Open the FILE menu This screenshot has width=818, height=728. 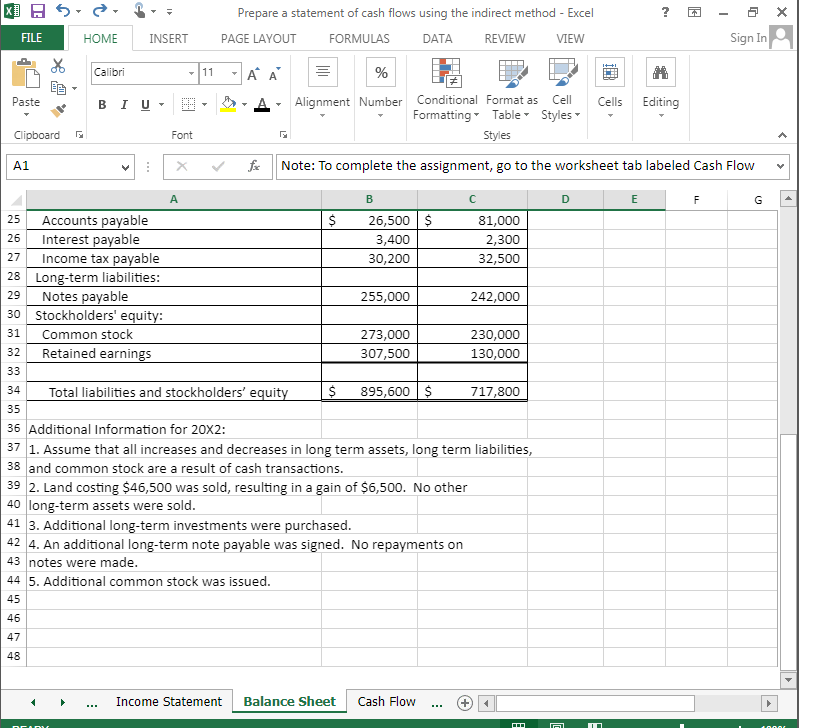coord(32,38)
